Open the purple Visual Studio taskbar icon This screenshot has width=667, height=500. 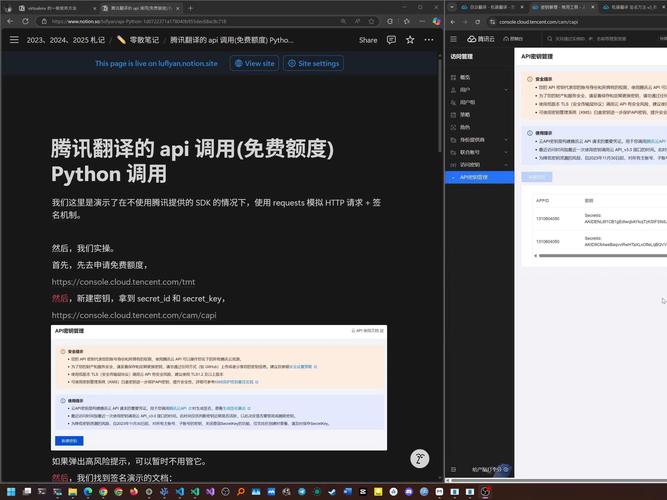coord(210,492)
